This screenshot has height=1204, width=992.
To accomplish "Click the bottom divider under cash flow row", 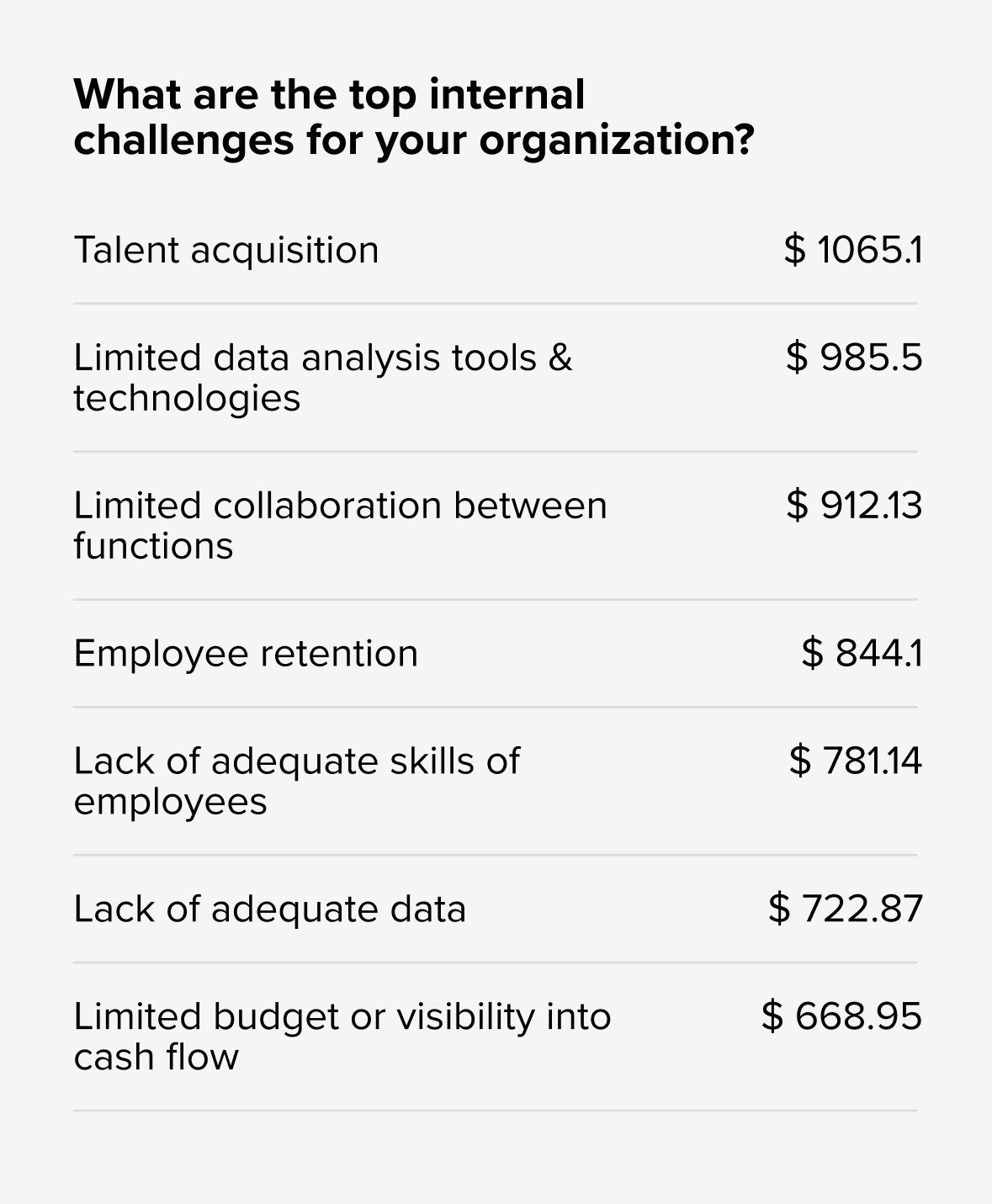I will [x=495, y=1111].
